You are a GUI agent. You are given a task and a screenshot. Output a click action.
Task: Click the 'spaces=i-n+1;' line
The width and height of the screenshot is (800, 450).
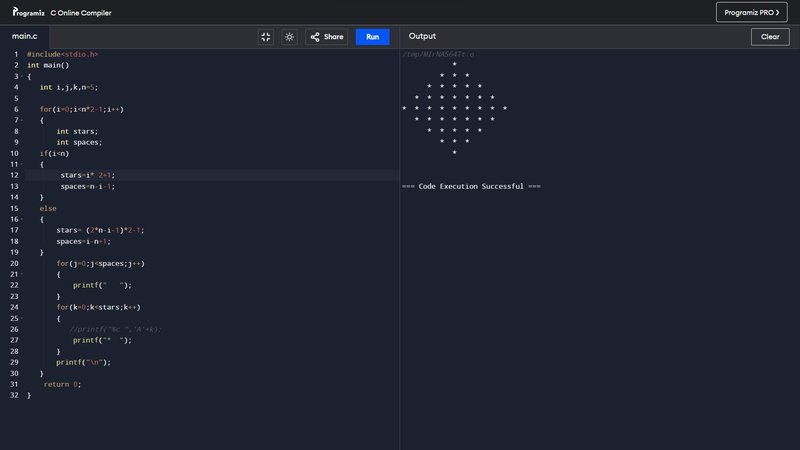(83, 241)
